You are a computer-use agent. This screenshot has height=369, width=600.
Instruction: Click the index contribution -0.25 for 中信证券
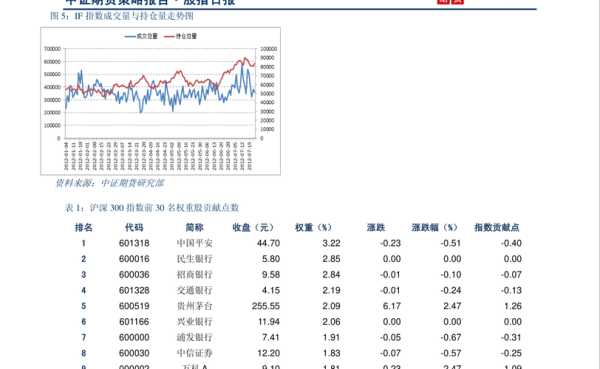click(x=511, y=353)
